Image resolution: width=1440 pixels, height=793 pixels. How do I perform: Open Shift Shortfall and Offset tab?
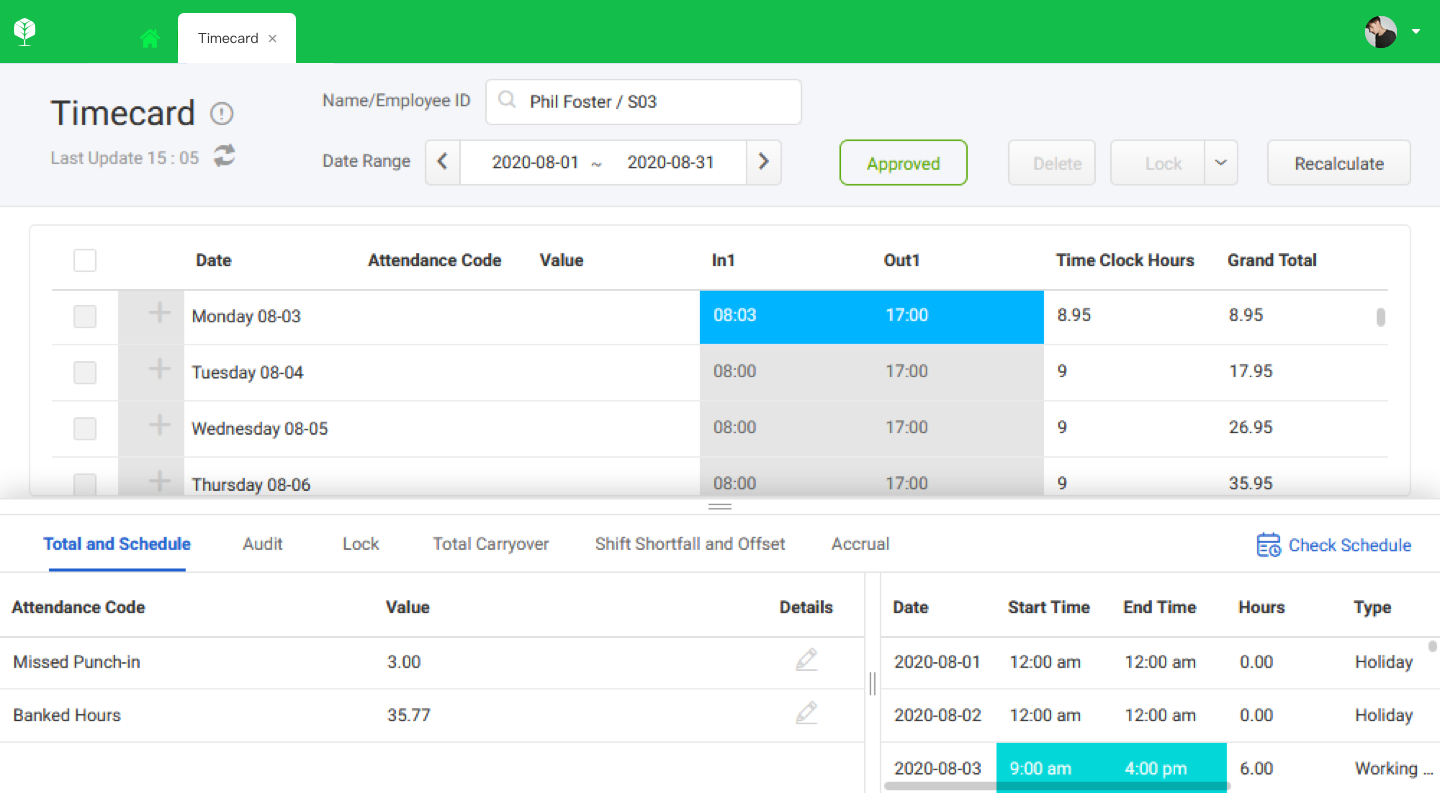click(690, 544)
